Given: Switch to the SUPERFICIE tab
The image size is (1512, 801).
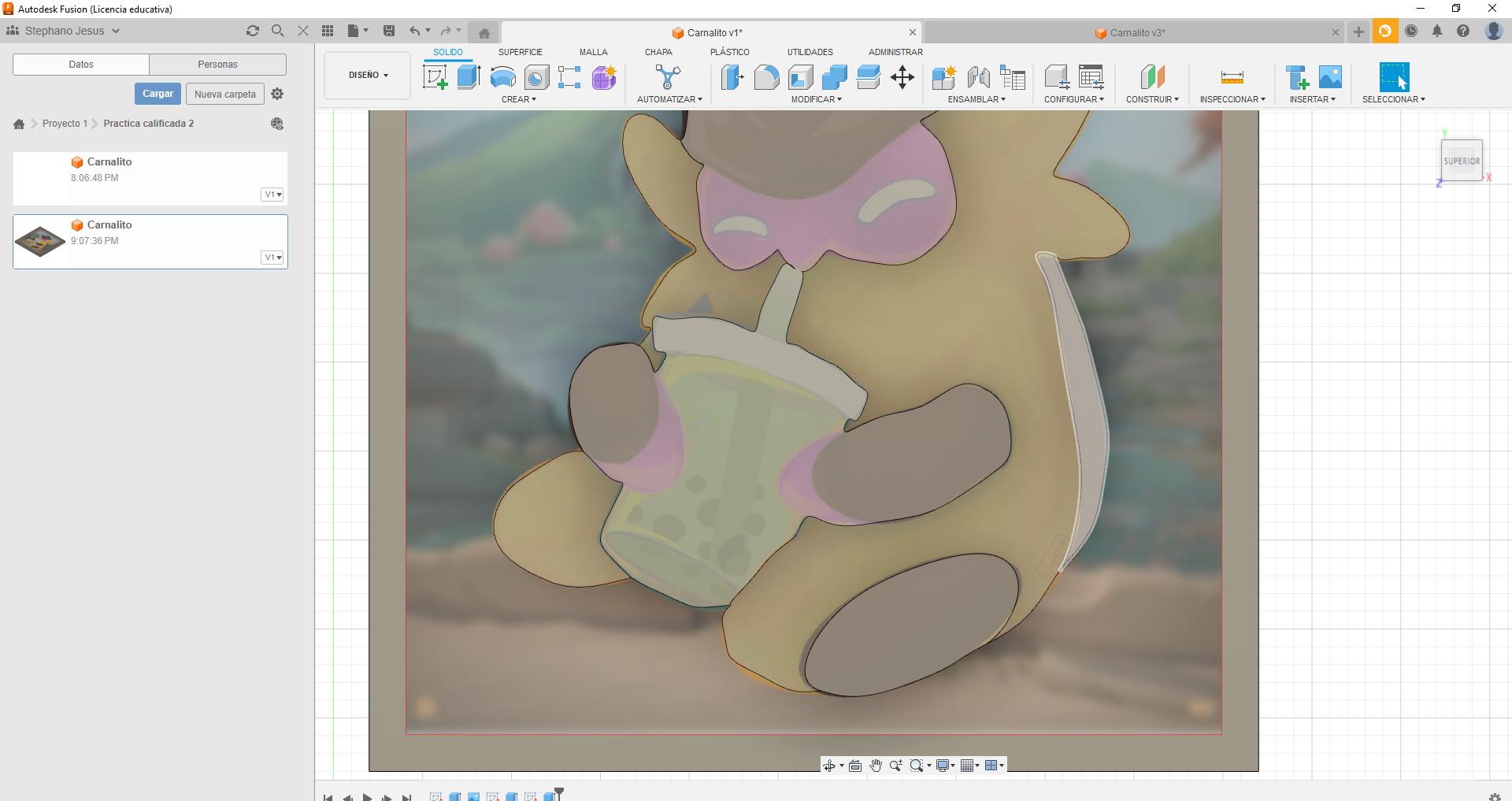Looking at the screenshot, I should tap(521, 52).
